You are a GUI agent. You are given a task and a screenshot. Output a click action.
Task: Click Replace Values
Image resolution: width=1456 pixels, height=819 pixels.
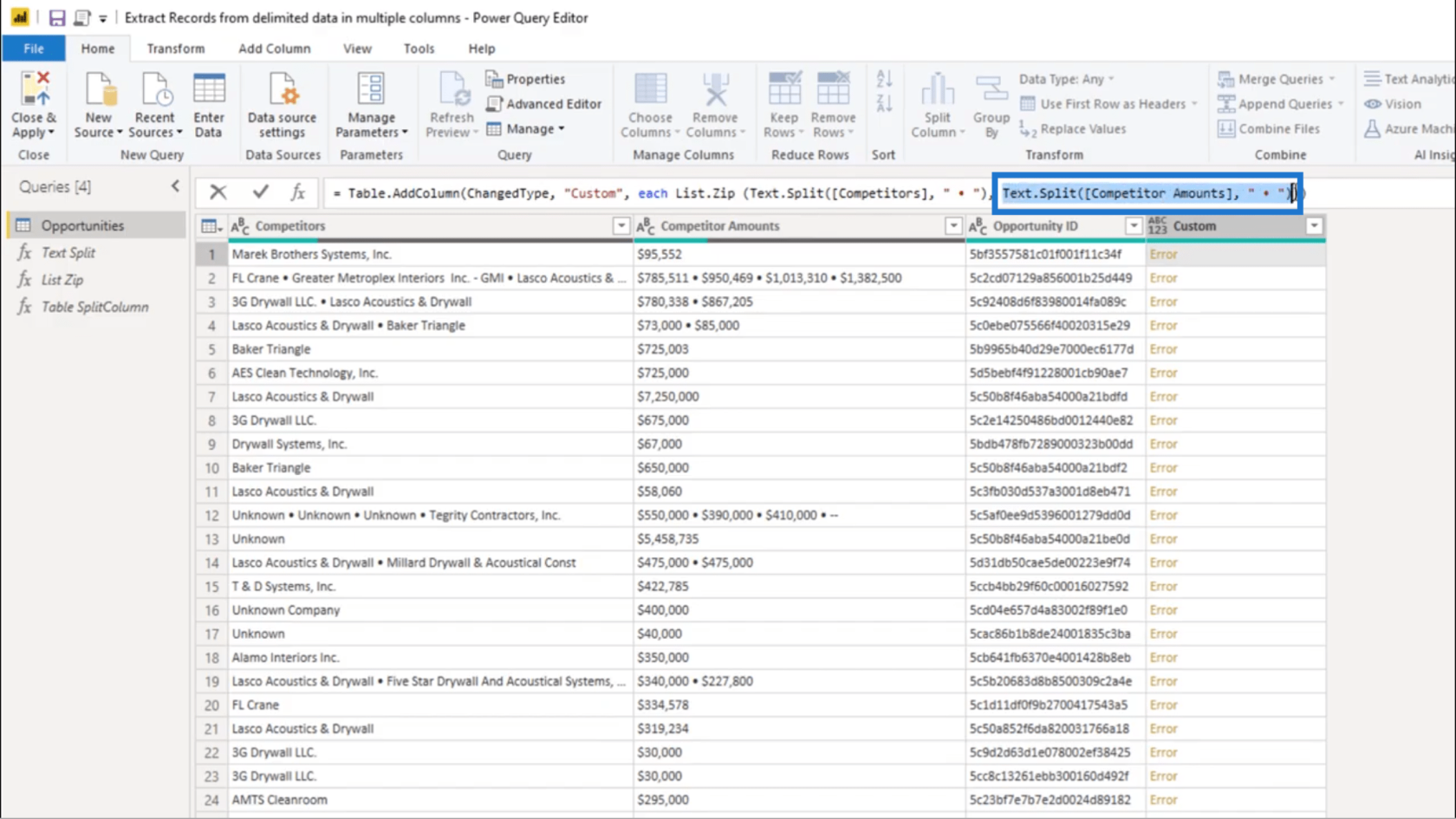tap(1073, 129)
